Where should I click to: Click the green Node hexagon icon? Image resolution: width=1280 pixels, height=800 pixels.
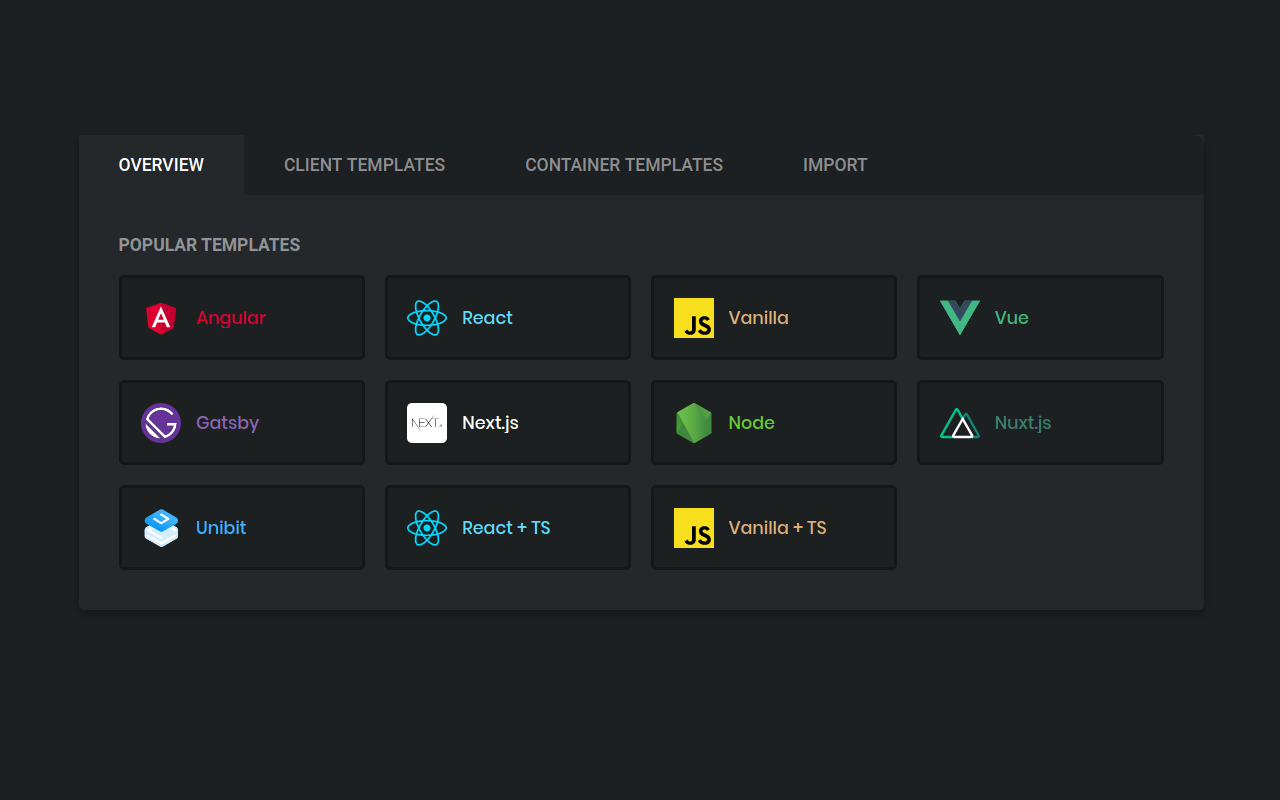[x=694, y=423]
